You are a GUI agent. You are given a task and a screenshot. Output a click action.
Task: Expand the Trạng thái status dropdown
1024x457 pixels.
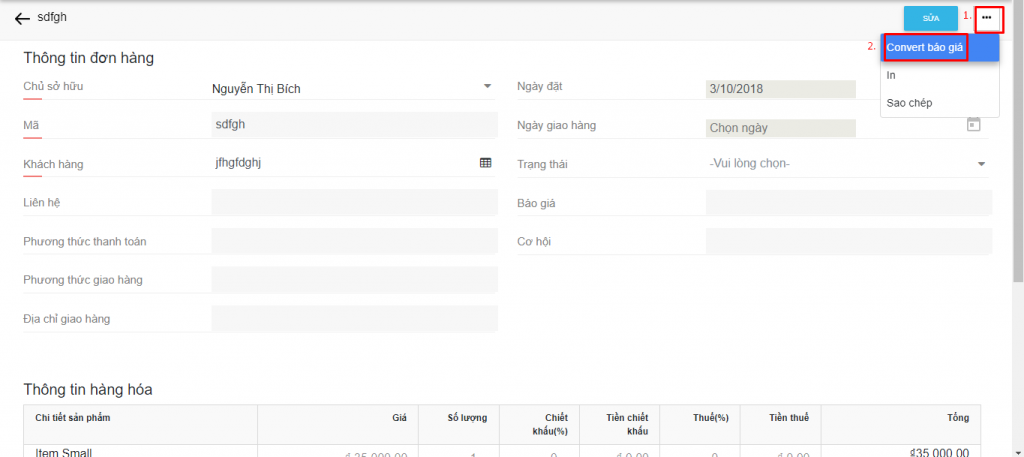pos(981,163)
